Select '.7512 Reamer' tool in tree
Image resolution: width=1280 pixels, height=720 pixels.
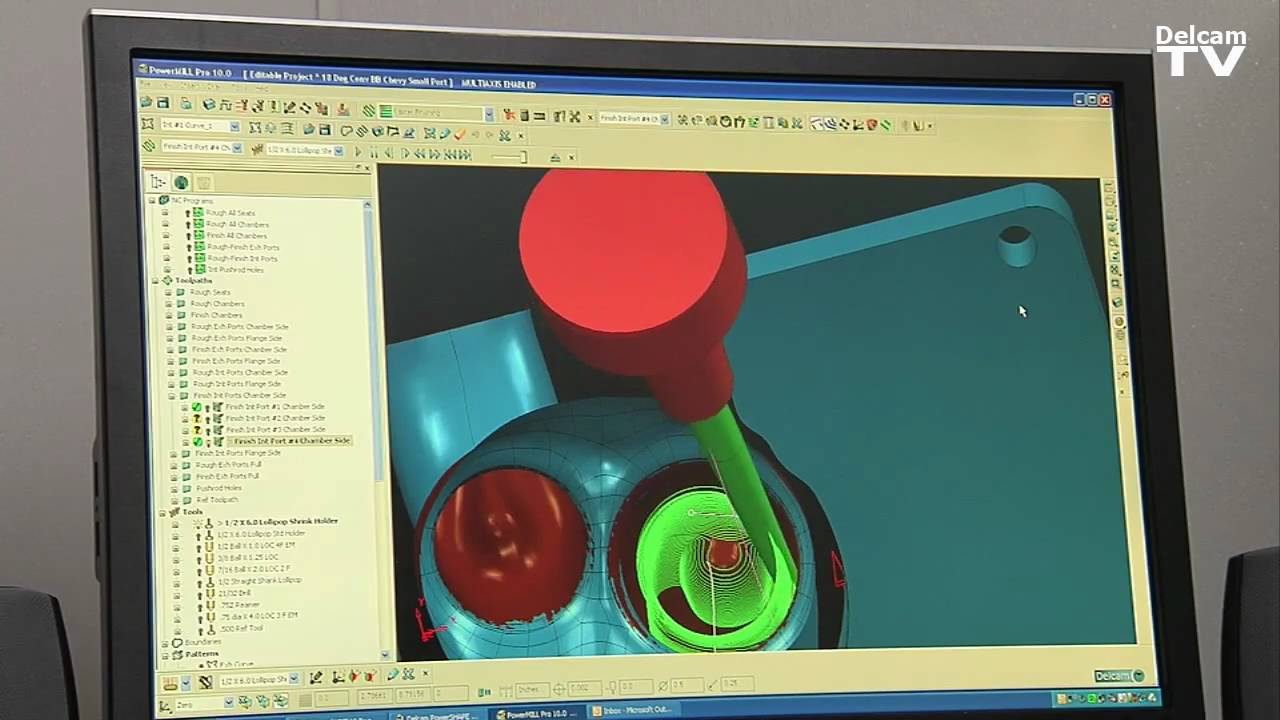240,605
